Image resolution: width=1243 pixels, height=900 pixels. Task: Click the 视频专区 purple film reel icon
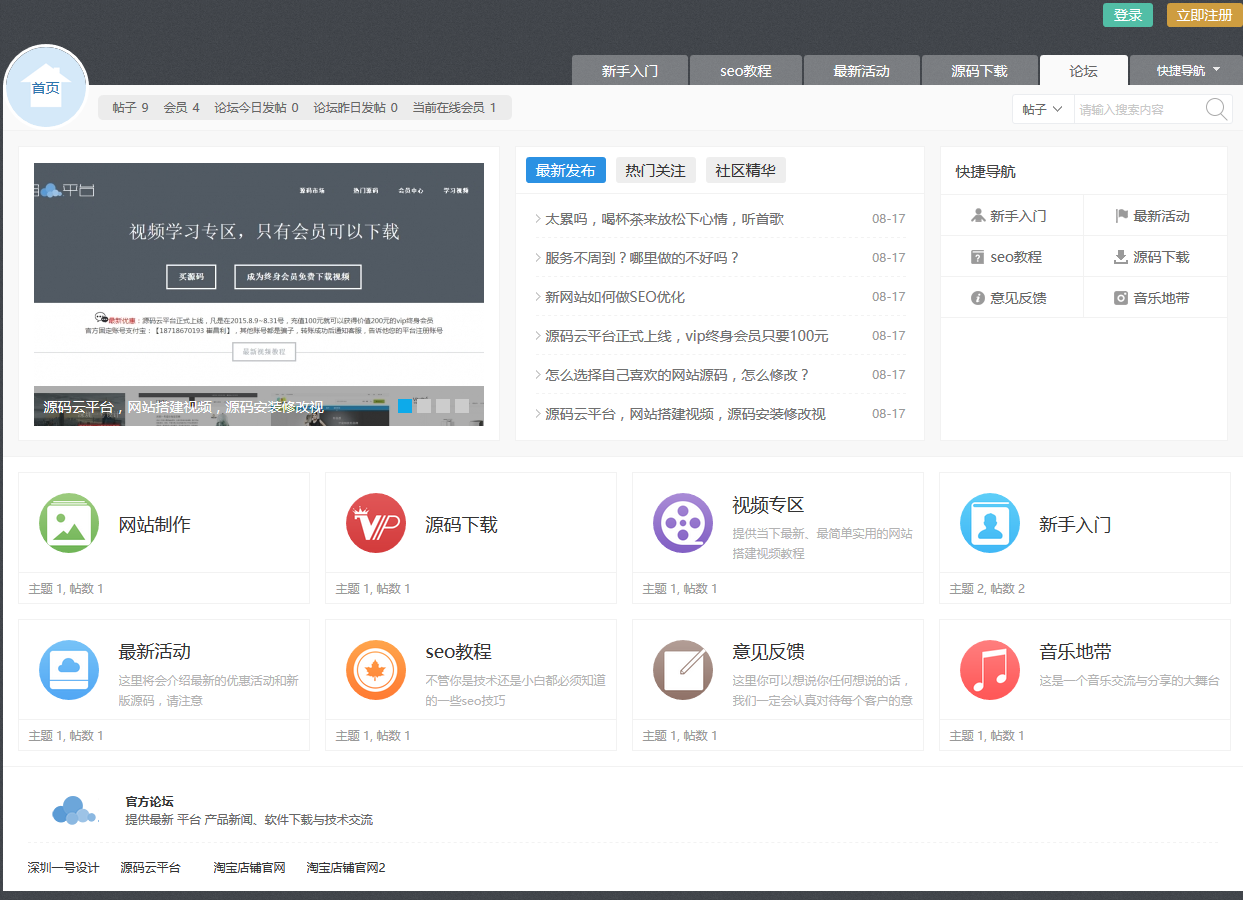click(683, 523)
